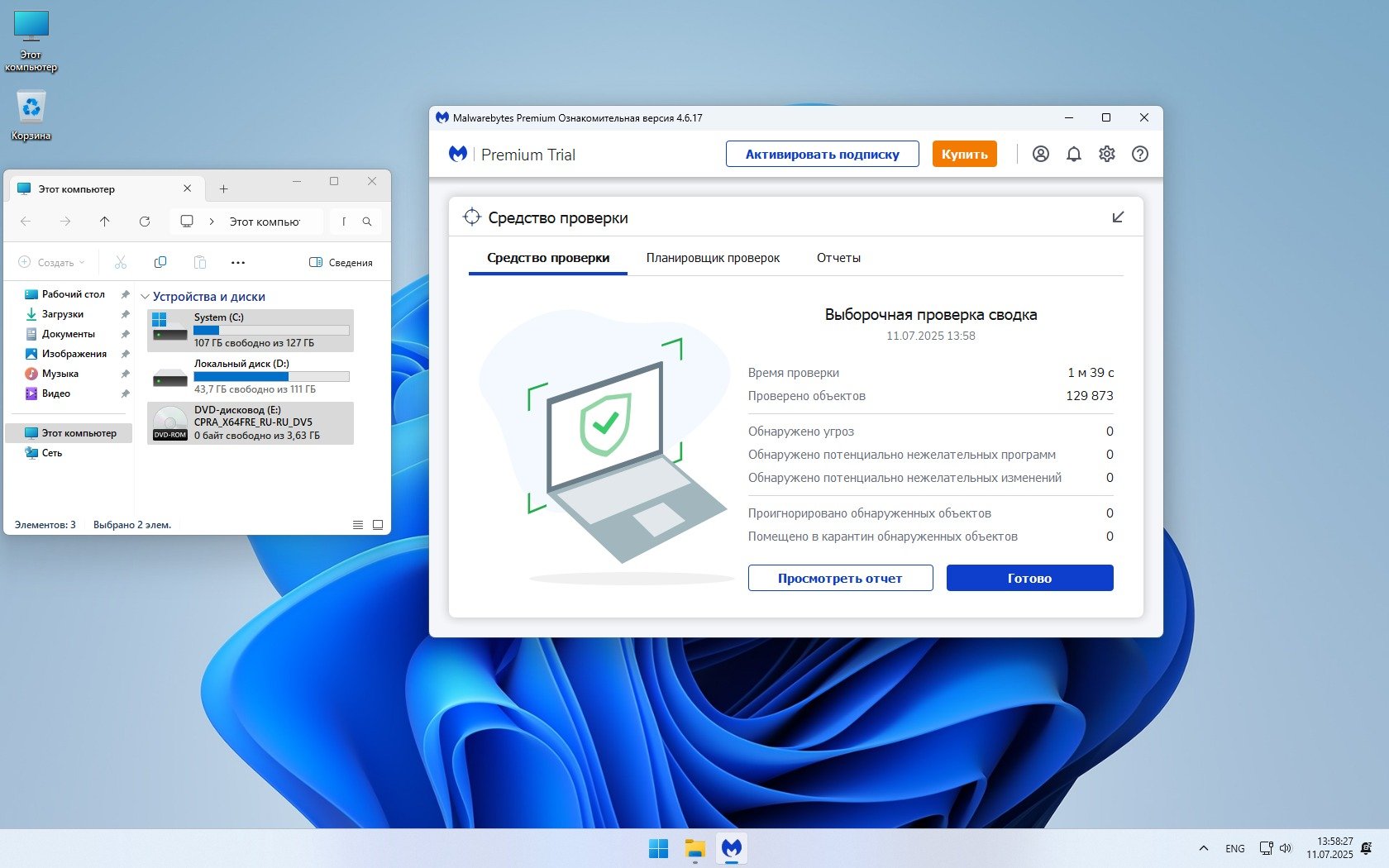
Task: Click the Просмотреть отчет button
Action: 840,578
